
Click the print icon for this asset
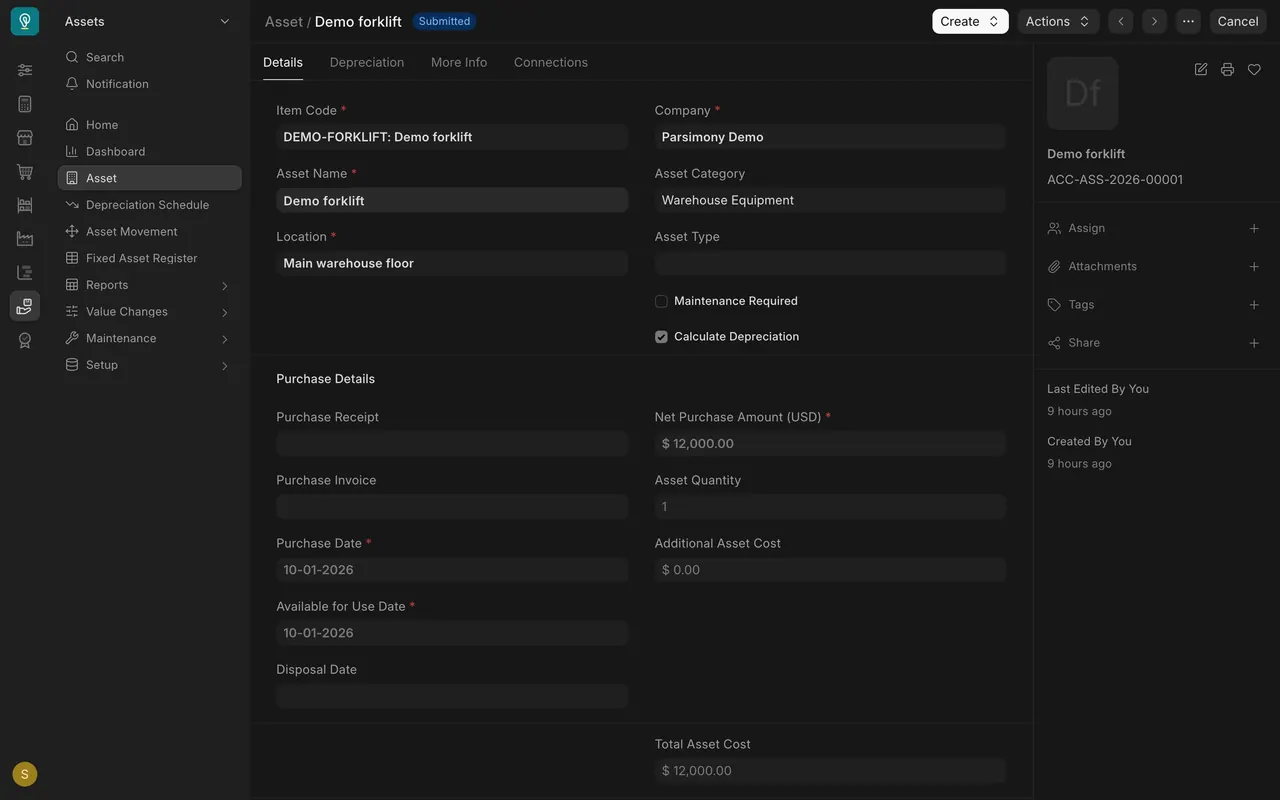tap(1227, 69)
